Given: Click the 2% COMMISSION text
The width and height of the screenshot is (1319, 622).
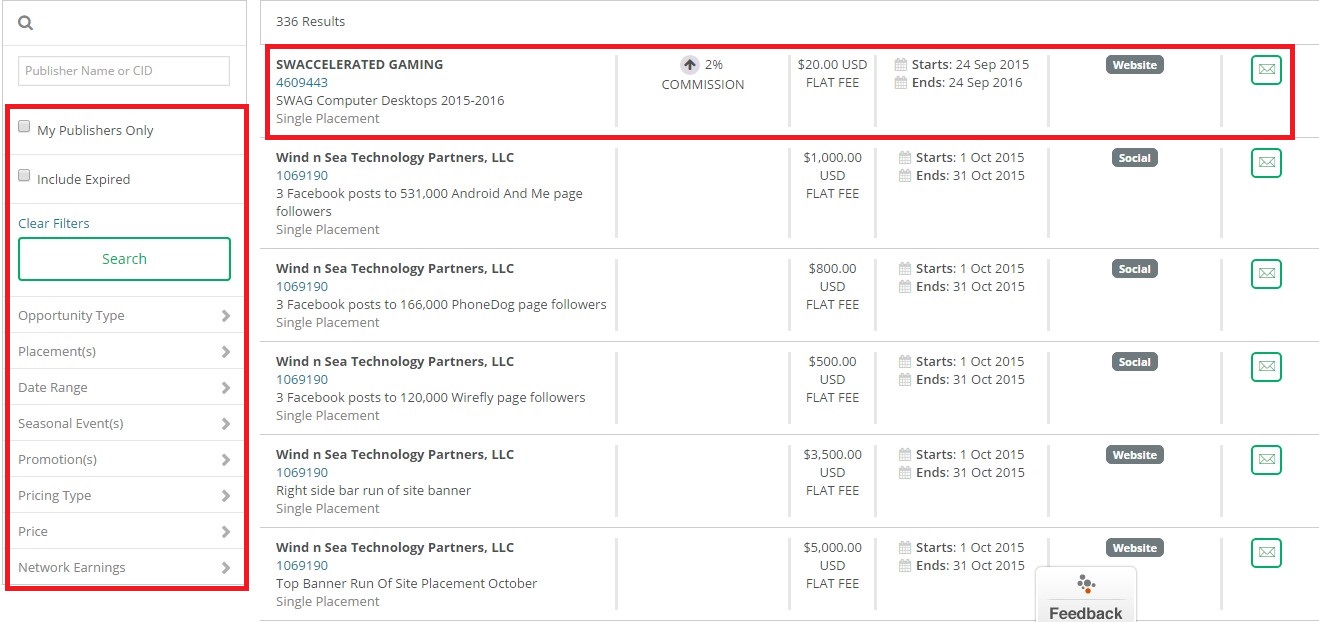Looking at the screenshot, I should pos(703,74).
